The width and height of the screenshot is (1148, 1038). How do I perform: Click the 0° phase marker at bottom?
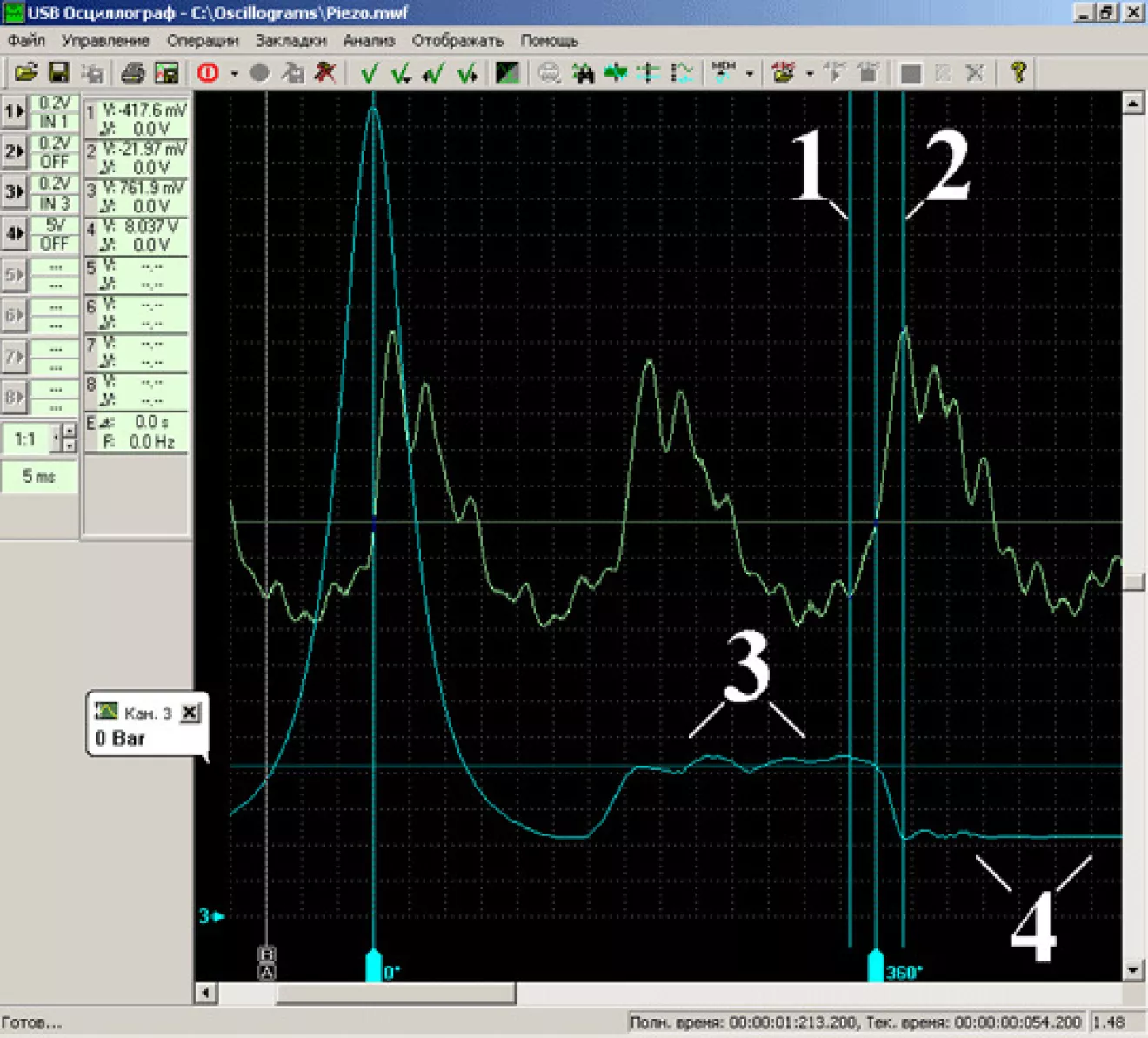coord(373,967)
